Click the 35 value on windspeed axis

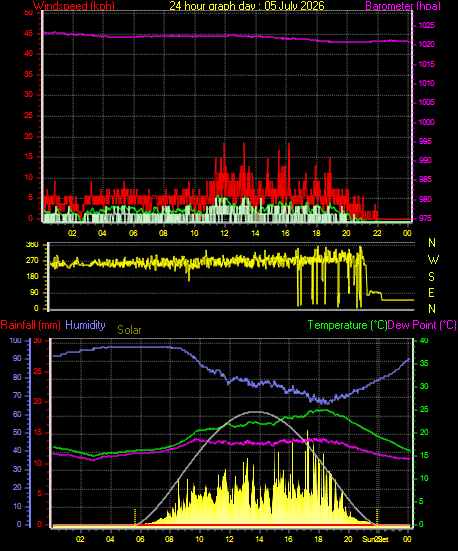pyautogui.click(x=28, y=74)
